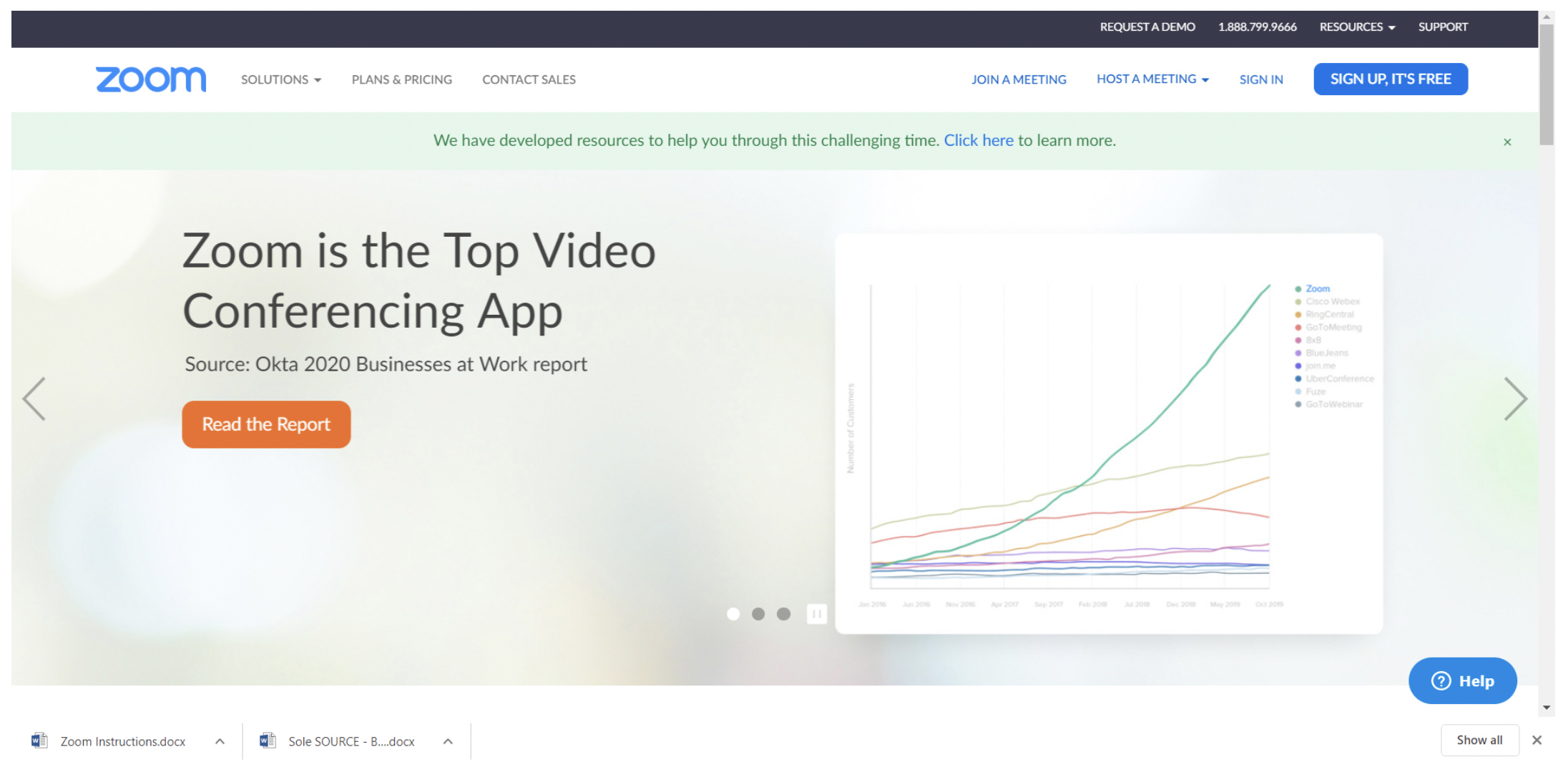Screen dimensions: 1568x777
Task: Click the Word icon of Sole SOURCE file
Action: pos(268,741)
